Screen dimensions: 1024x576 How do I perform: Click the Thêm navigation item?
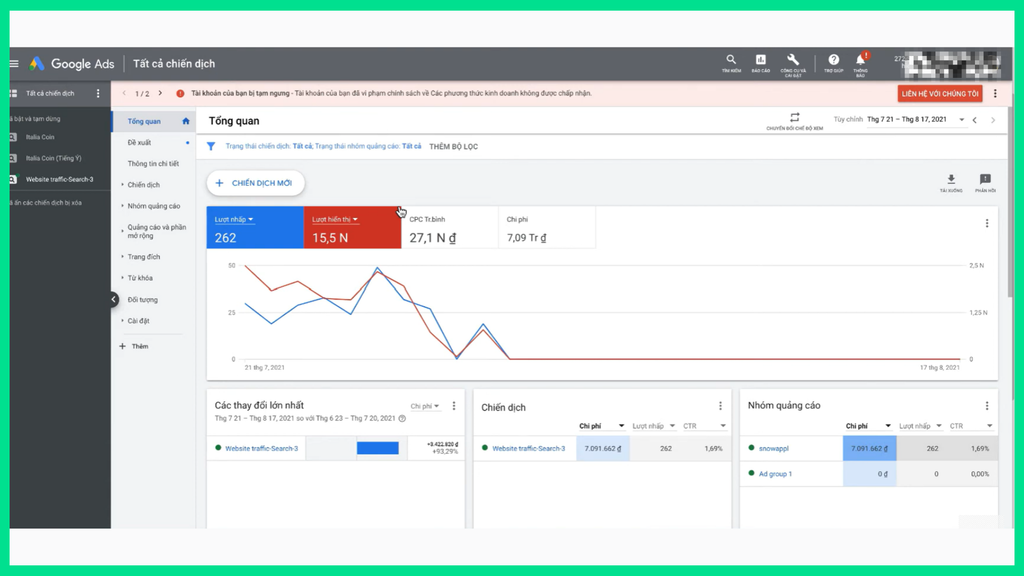135,346
